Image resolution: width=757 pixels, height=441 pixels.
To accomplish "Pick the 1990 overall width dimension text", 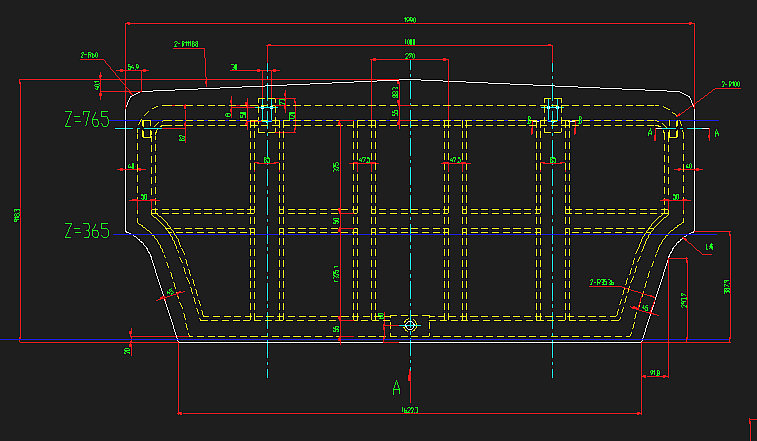I will (x=409, y=19).
